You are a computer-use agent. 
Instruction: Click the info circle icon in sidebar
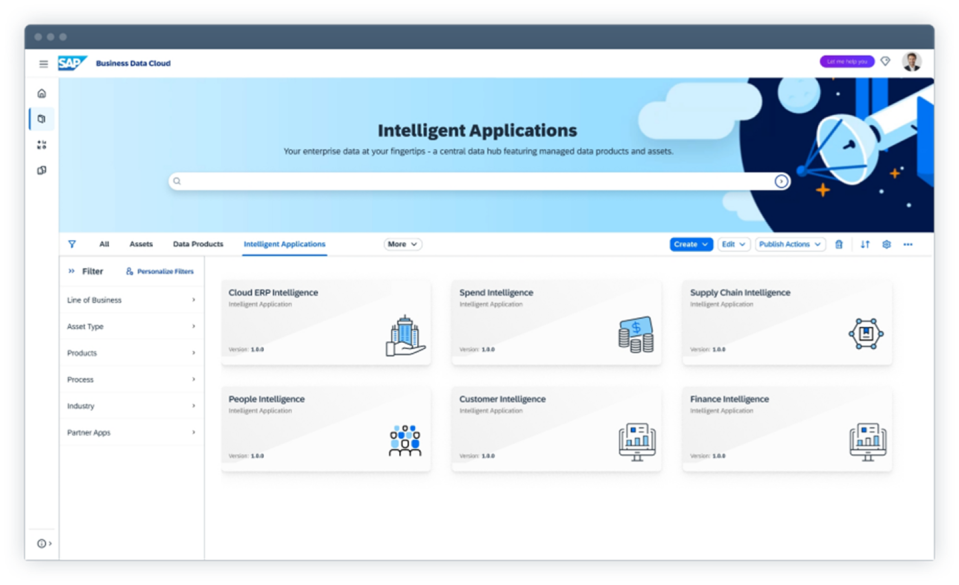[x=42, y=543]
